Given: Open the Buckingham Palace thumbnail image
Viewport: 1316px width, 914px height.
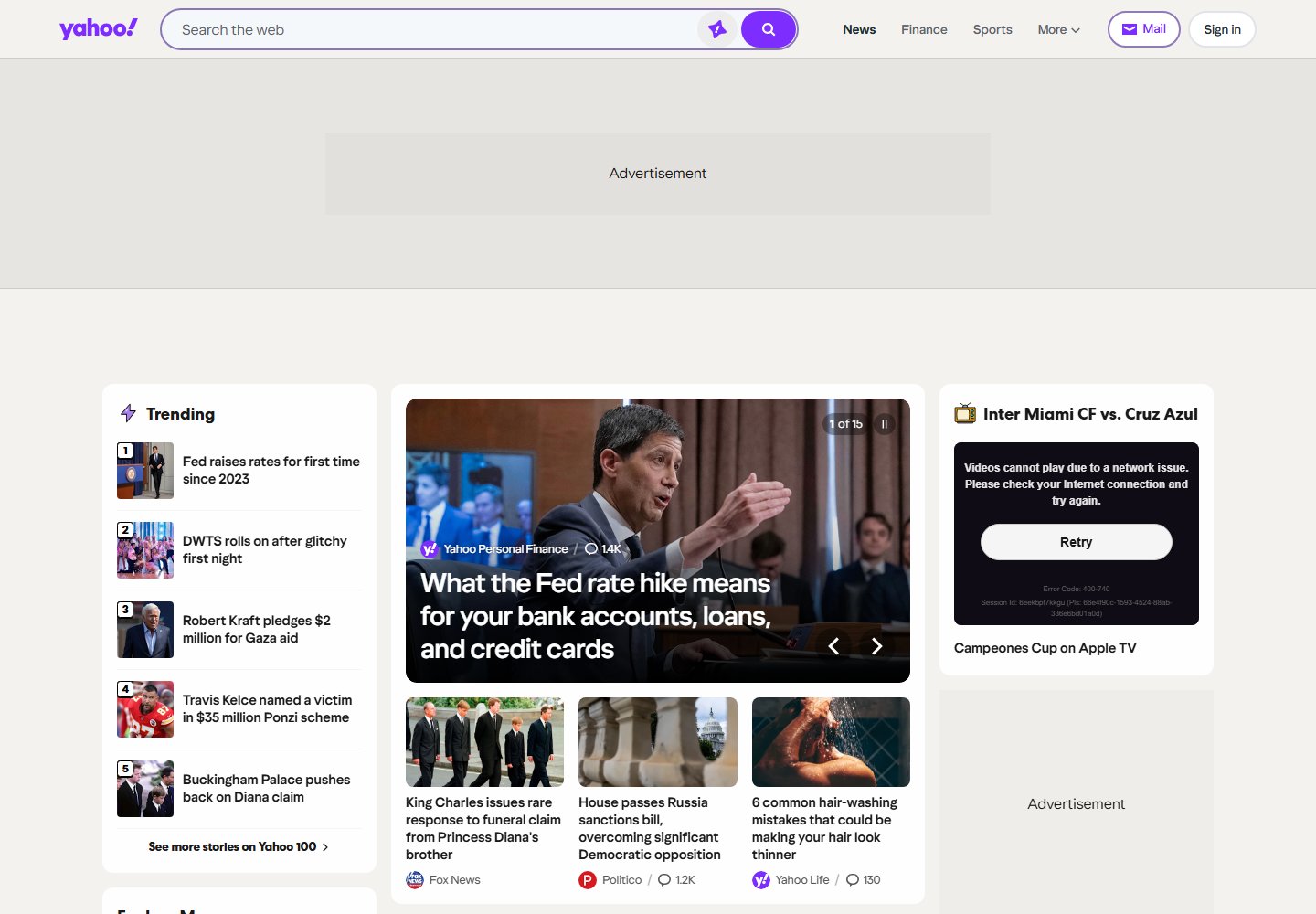Looking at the screenshot, I should pos(145,789).
